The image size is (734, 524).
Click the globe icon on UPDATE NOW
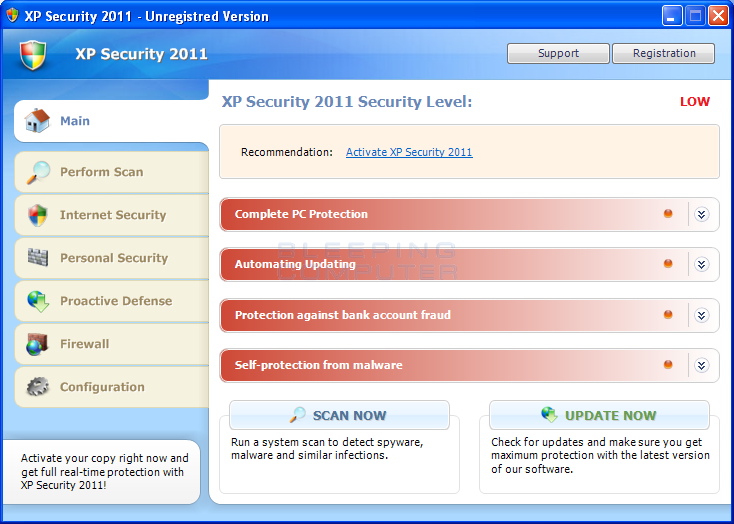(x=550, y=414)
